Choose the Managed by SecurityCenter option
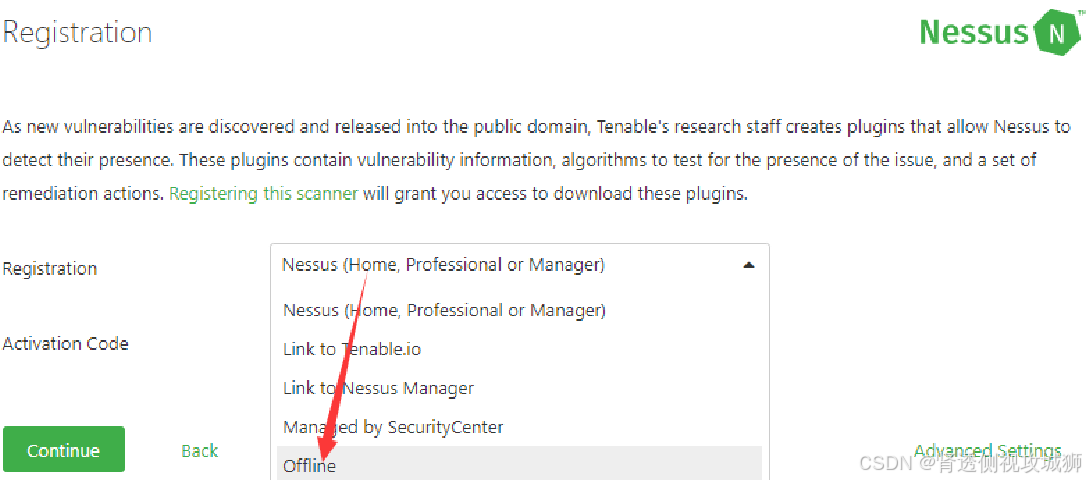 (393, 427)
